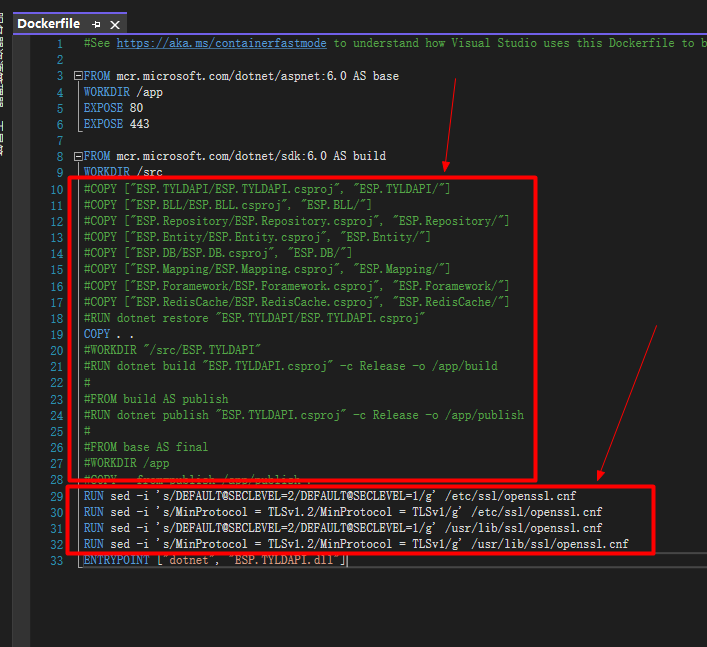Open the aka.ms/containerfastmode link
The height and width of the screenshot is (647, 707).
point(221,43)
